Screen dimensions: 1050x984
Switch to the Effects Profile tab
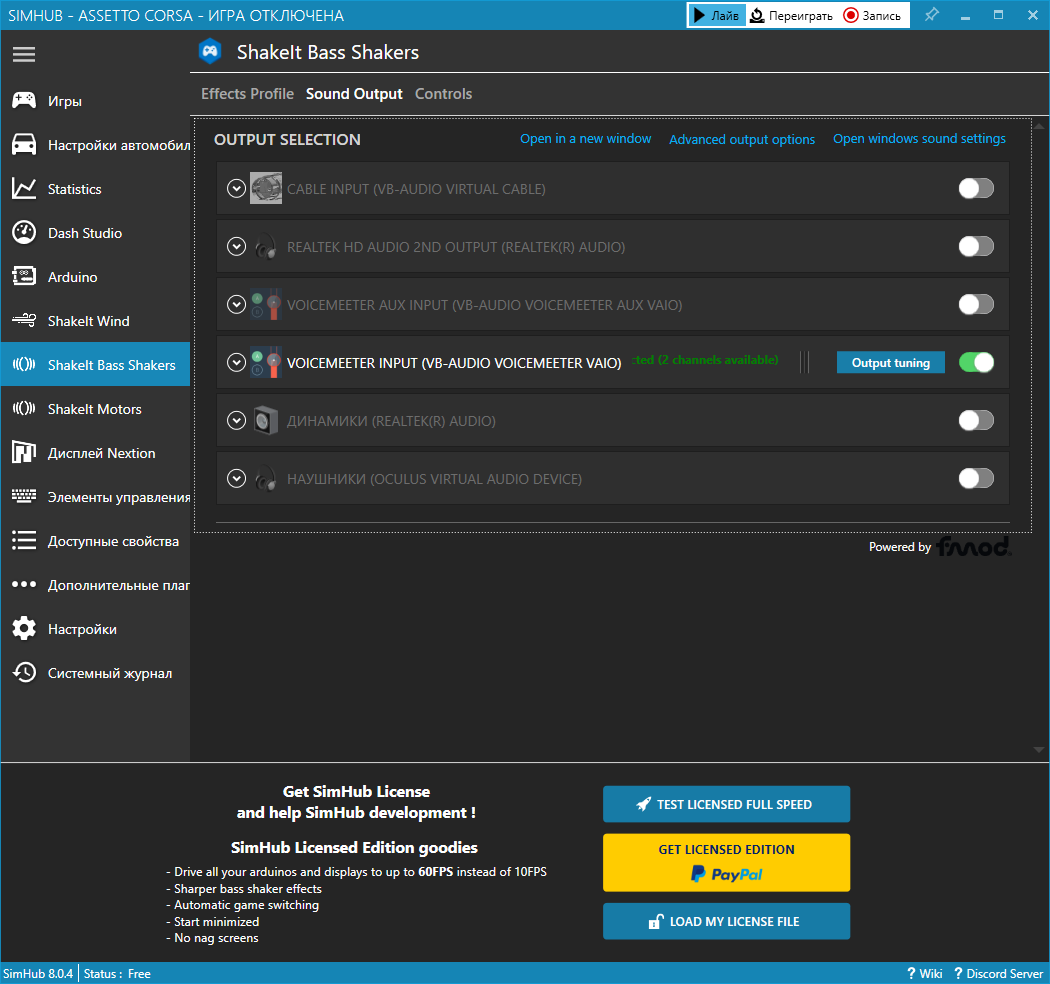247,94
